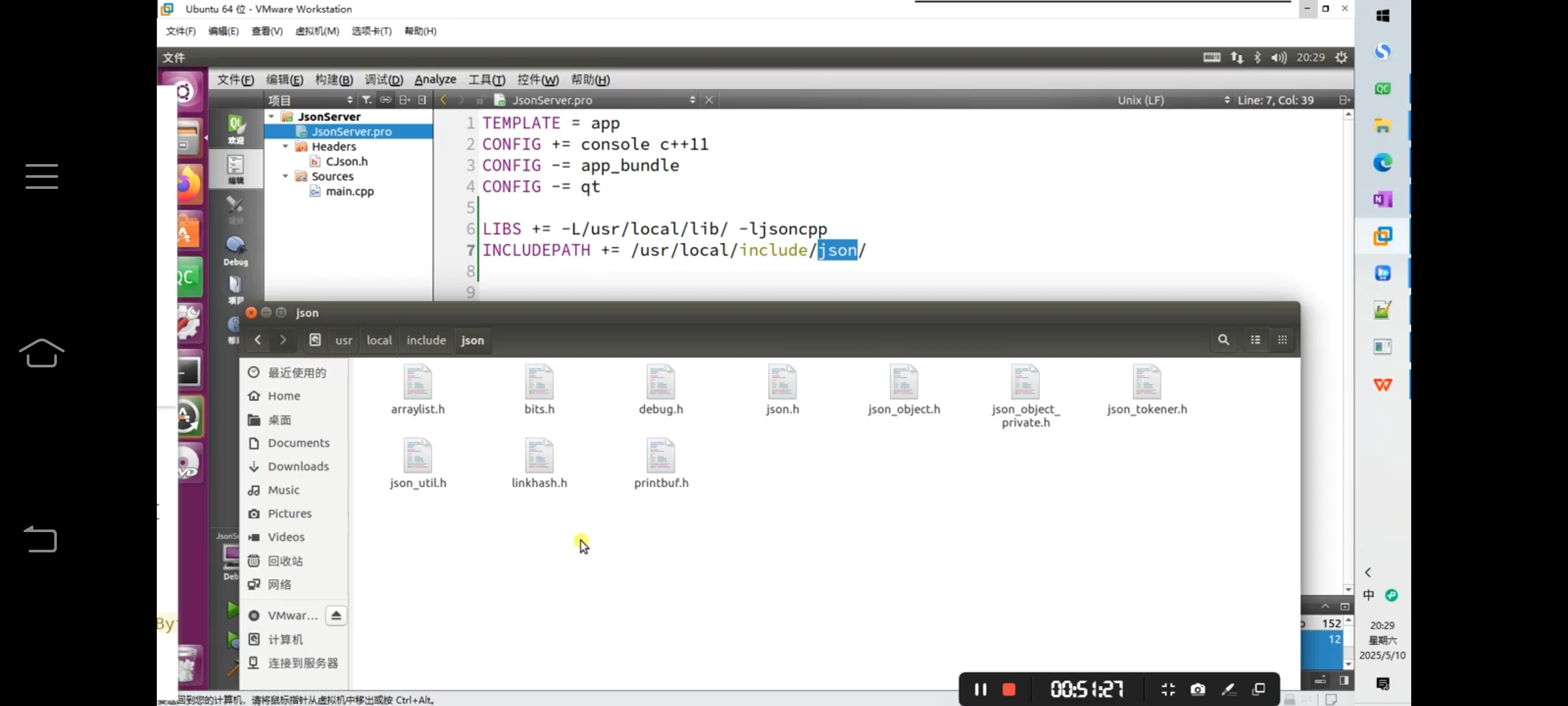Collapse the JsonServer project tree node
The width and height of the screenshot is (1568, 706).
pyautogui.click(x=272, y=116)
